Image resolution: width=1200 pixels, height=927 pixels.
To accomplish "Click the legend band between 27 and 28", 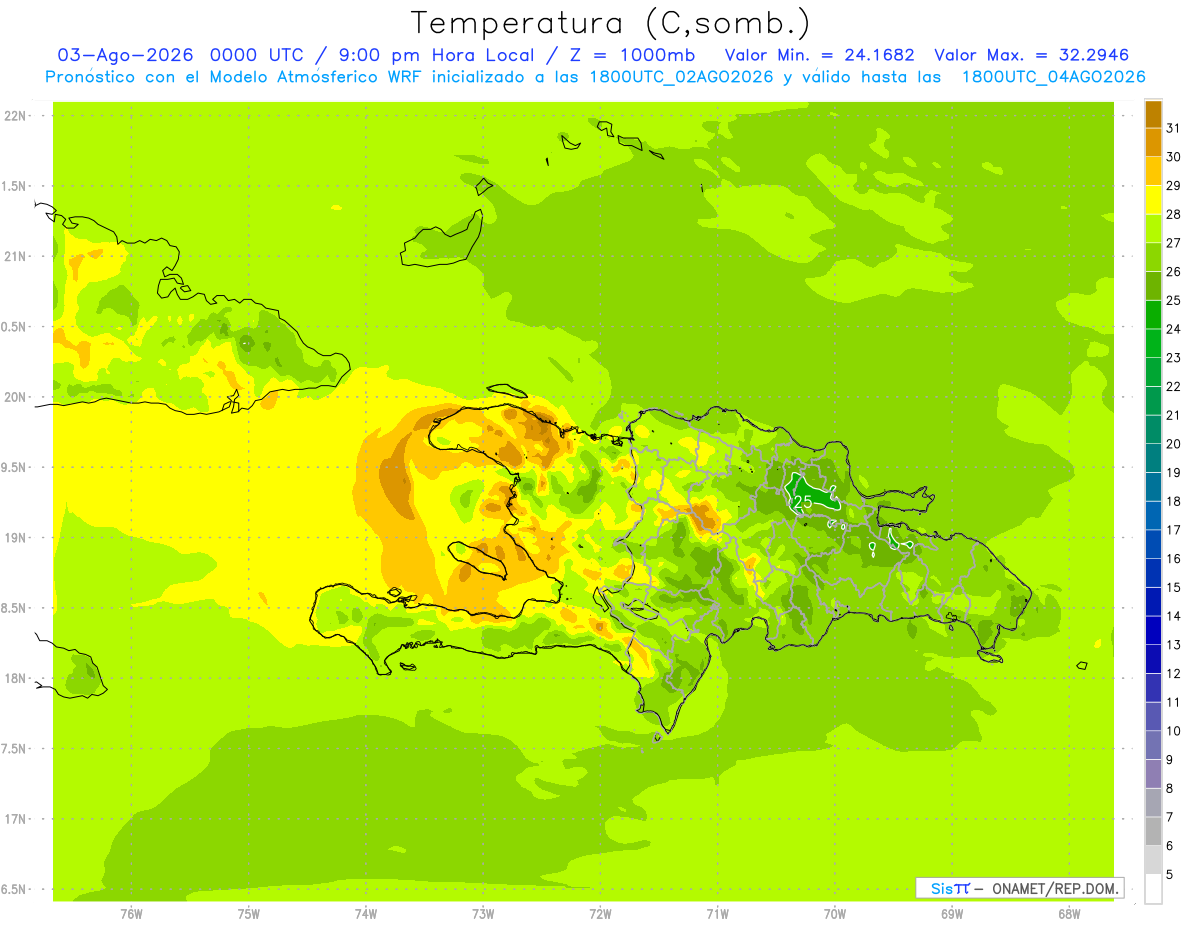I will pyautogui.click(x=1153, y=228).
